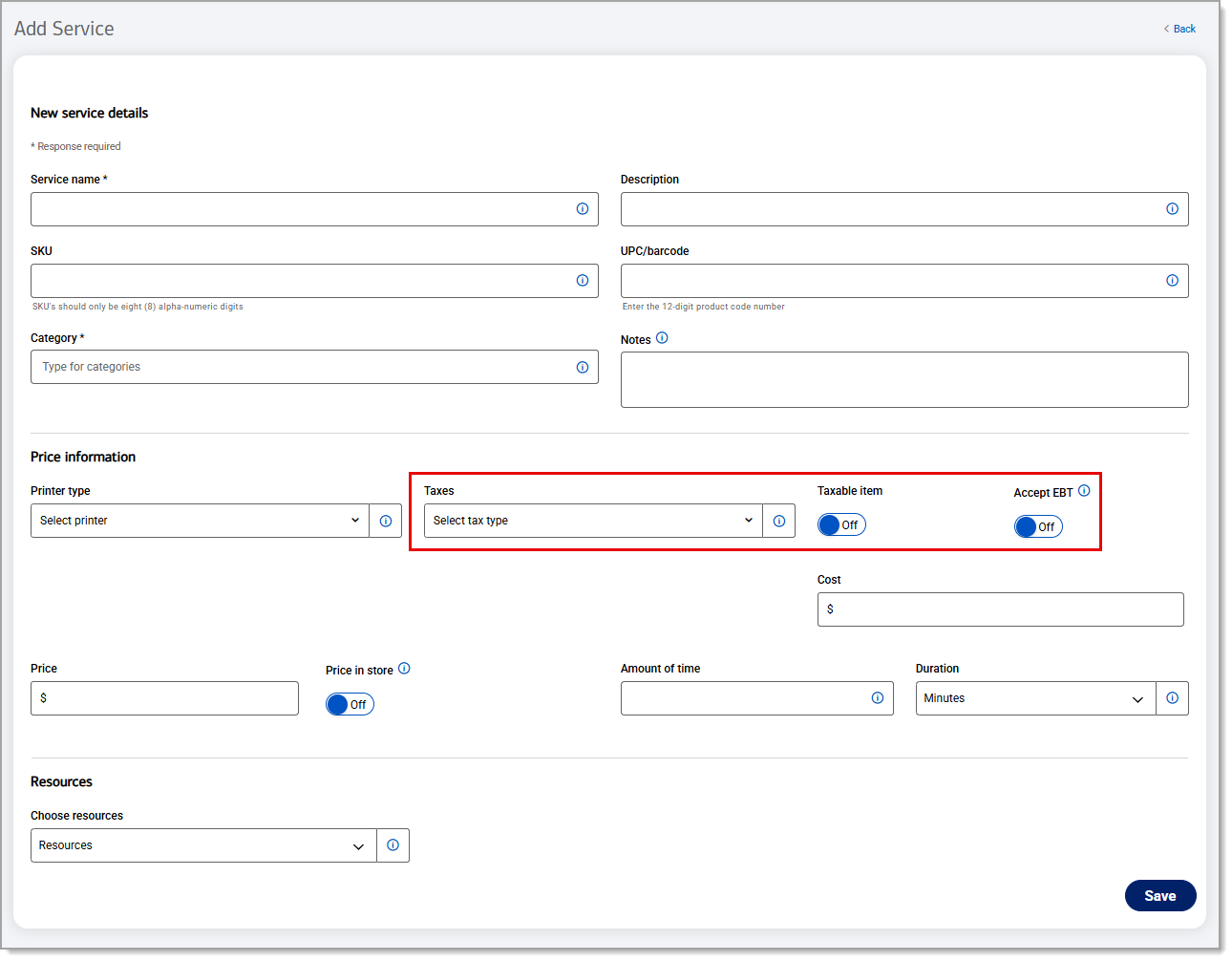Image resolution: width=1232 pixels, height=961 pixels.
Task: Toggle the Accept EBT switch
Action: (x=1038, y=526)
